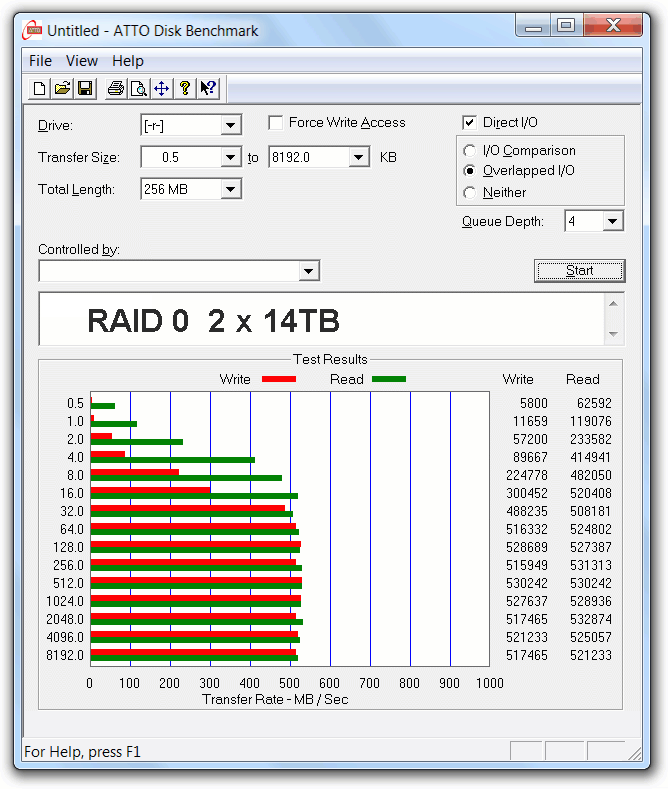The image size is (668, 789).
Task: Click the red Write legend swatch
Action: click(279, 379)
